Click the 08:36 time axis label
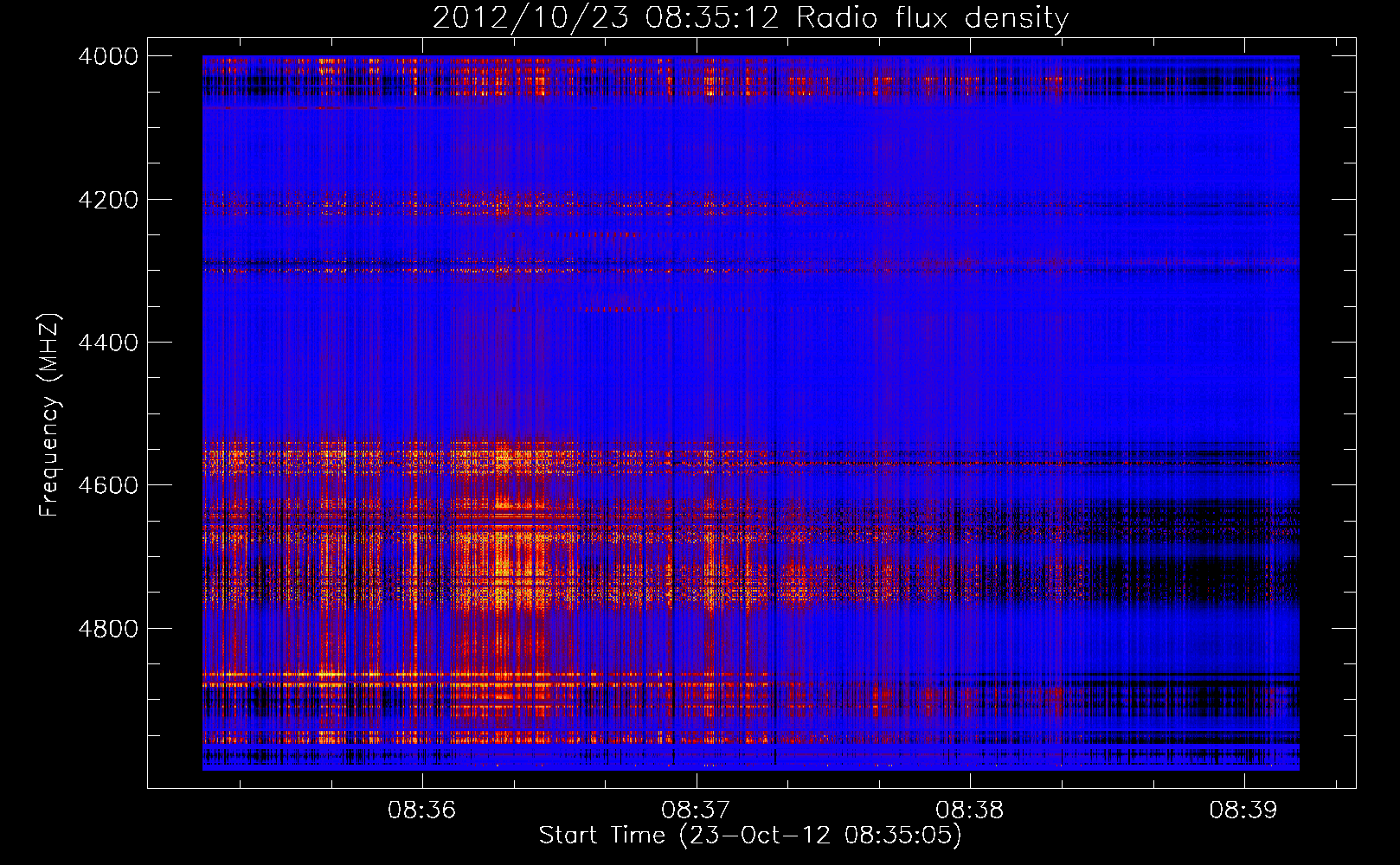 (421, 811)
